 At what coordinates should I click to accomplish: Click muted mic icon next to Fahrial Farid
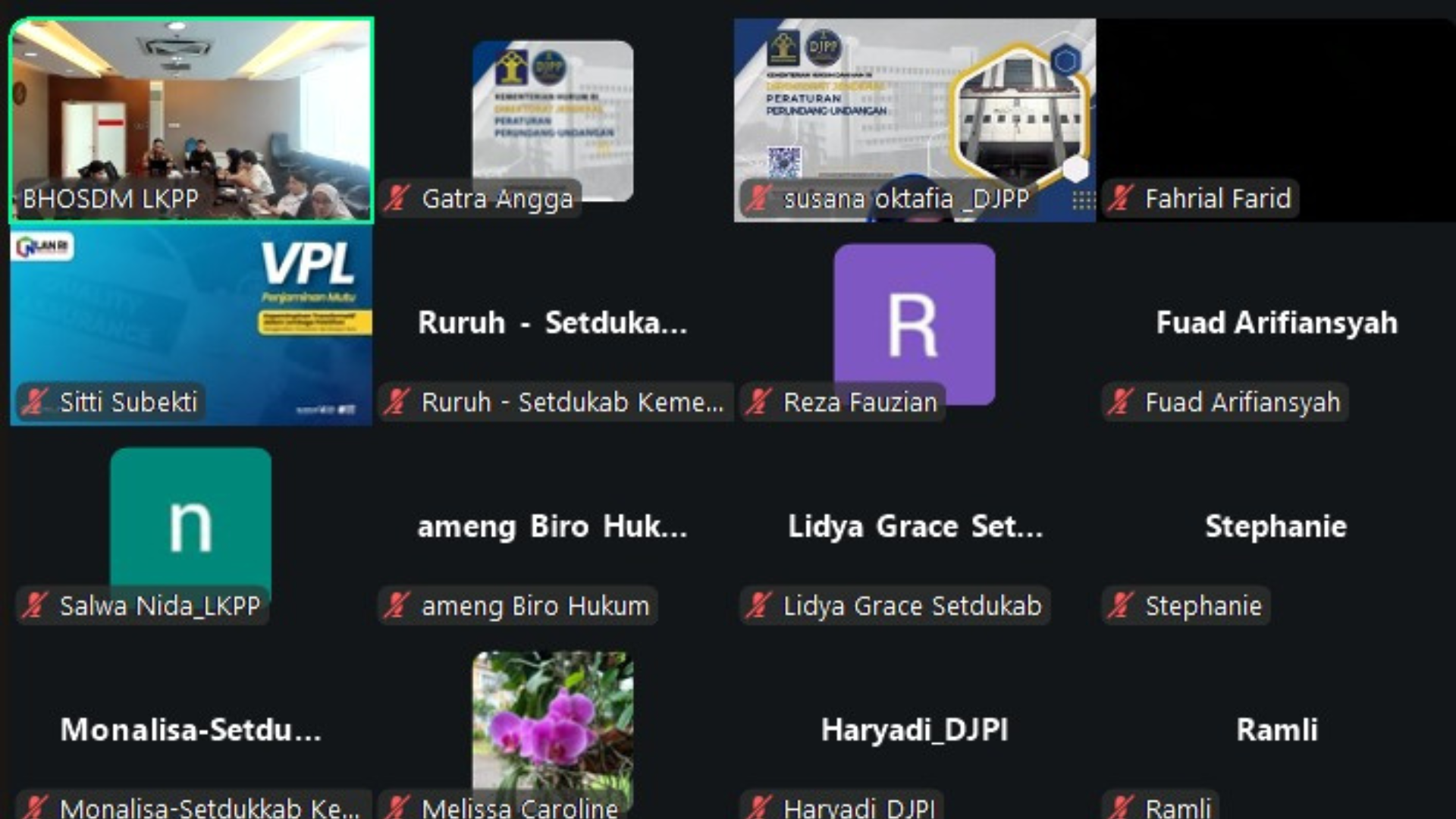pos(1120,199)
